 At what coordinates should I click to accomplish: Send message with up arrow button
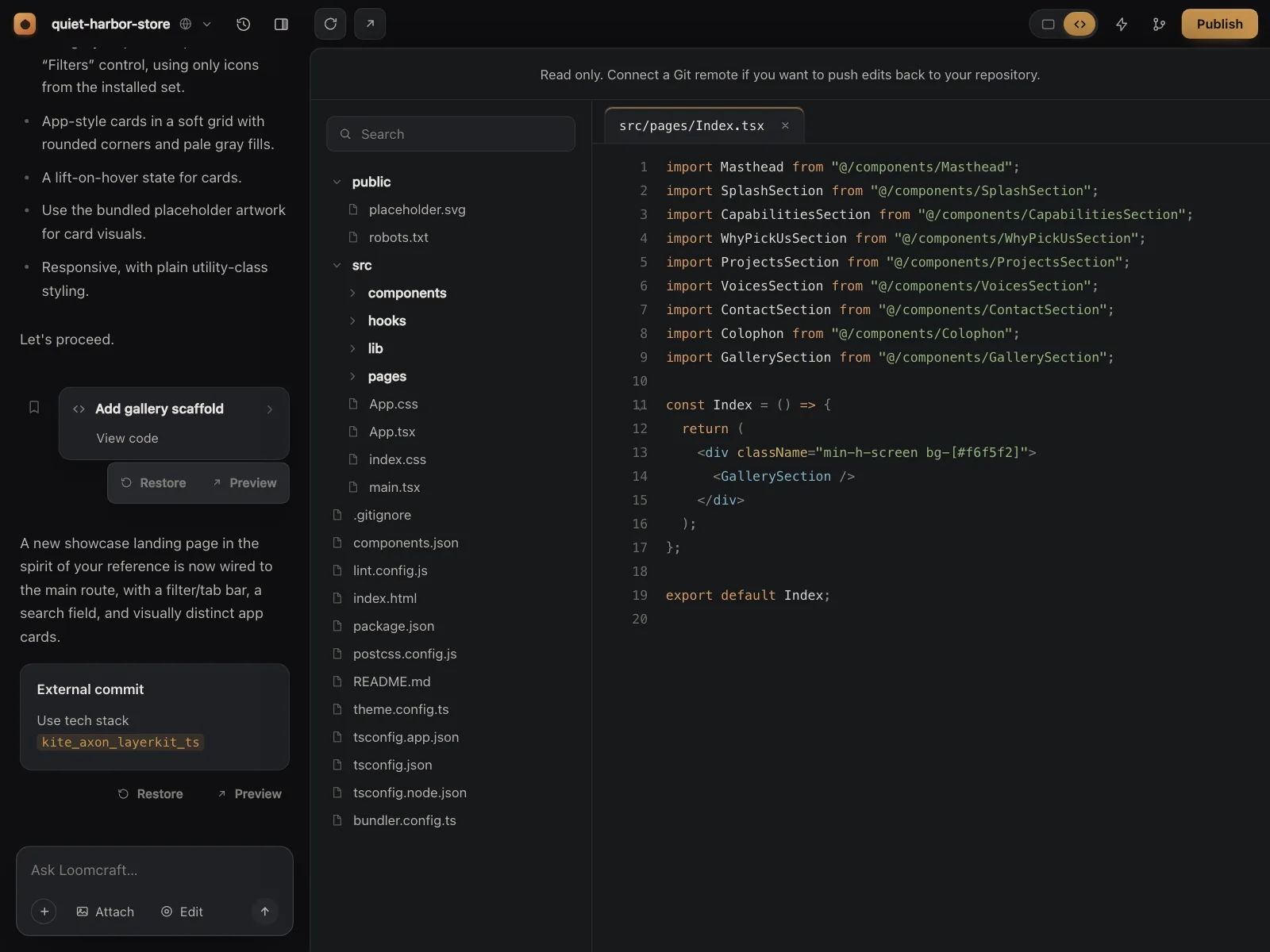pos(265,912)
